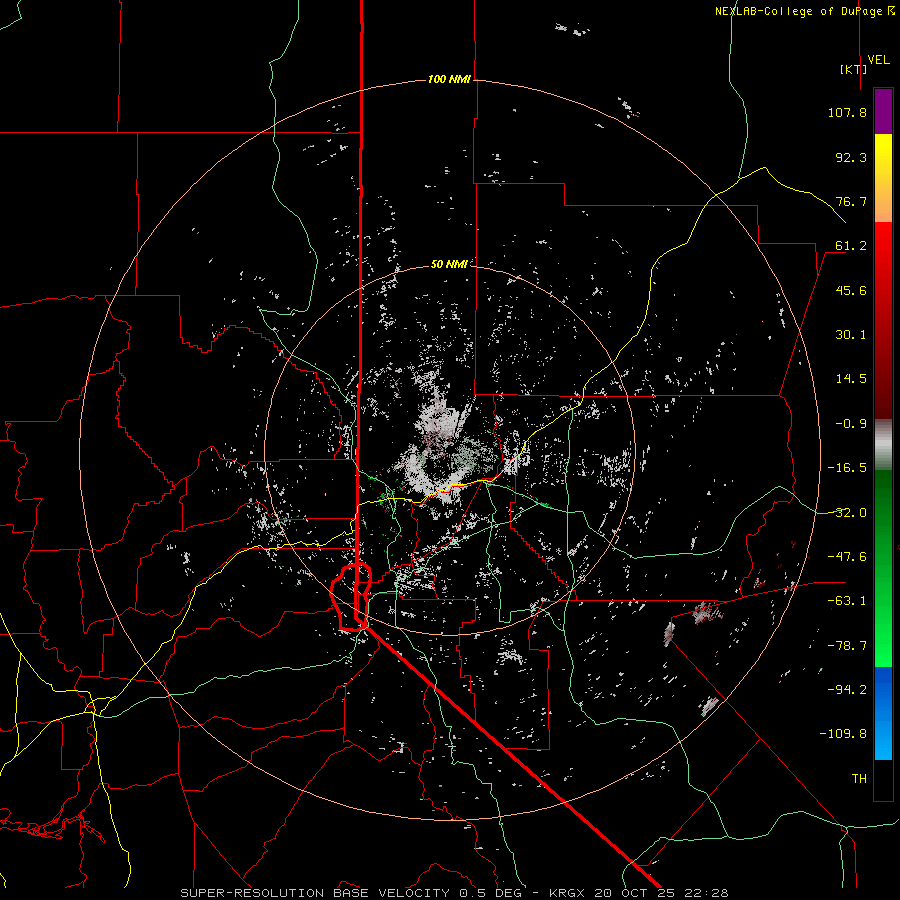Click the -109.8 legend value
Image resolution: width=900 pixels, height=900 pixels.
(843, 734)
